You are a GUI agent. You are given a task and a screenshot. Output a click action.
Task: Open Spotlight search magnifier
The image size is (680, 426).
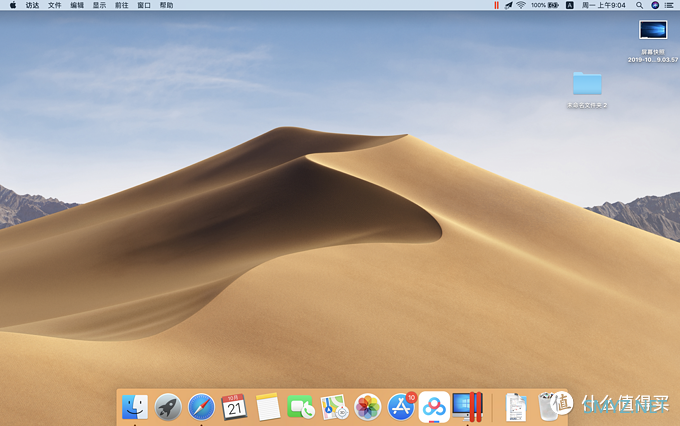(639, 5)
